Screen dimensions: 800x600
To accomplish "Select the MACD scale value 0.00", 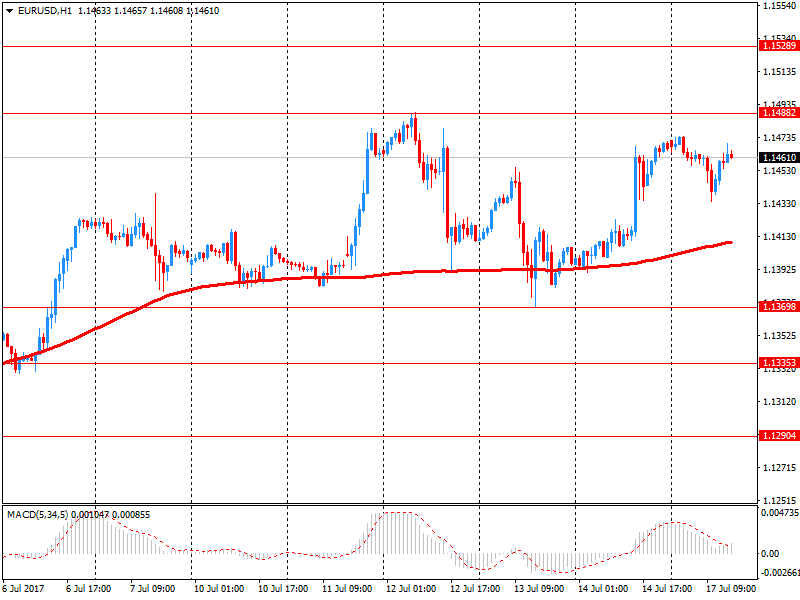I will (x=770, y=554).
